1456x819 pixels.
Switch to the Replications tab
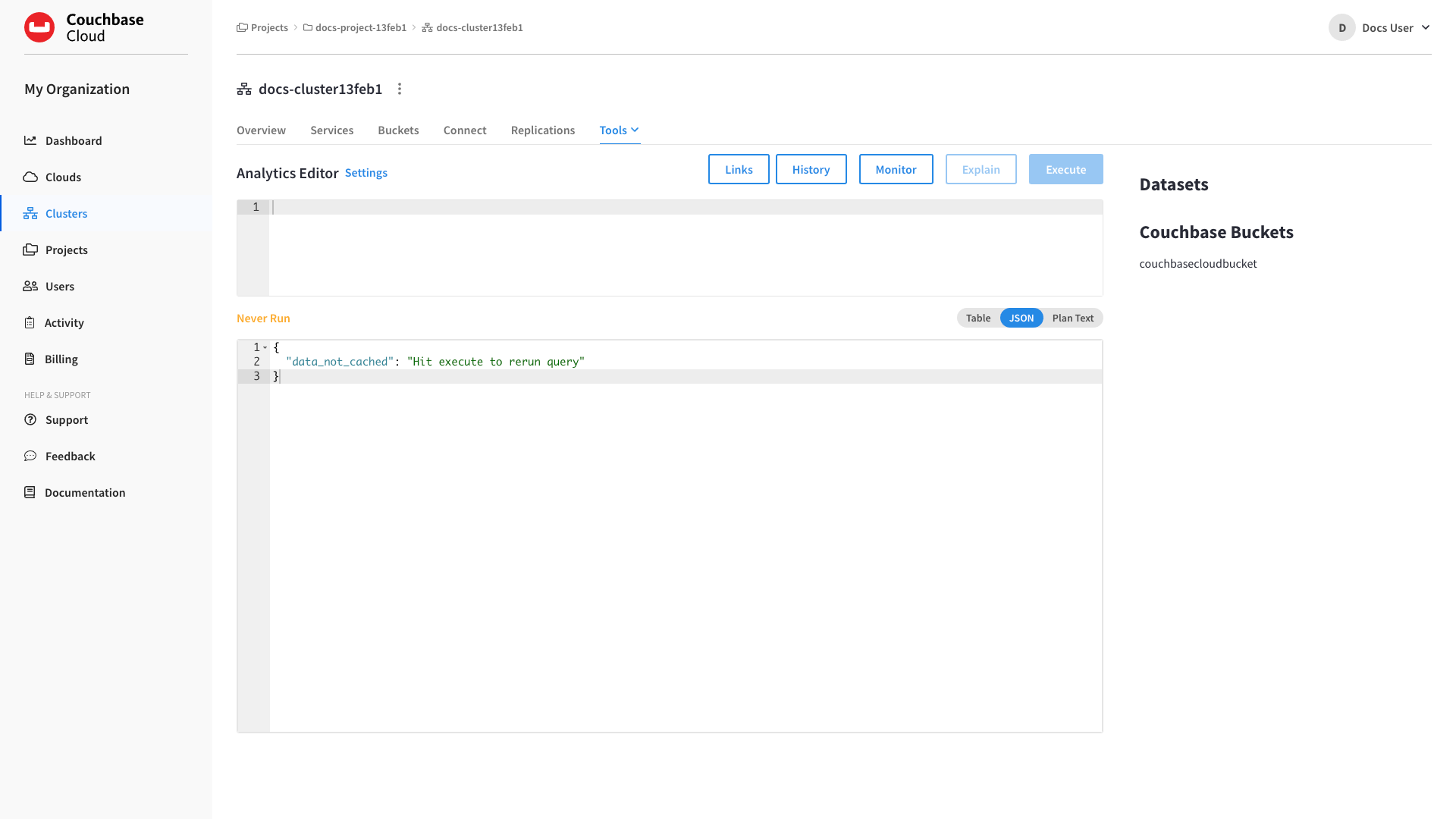coord(542,130)
